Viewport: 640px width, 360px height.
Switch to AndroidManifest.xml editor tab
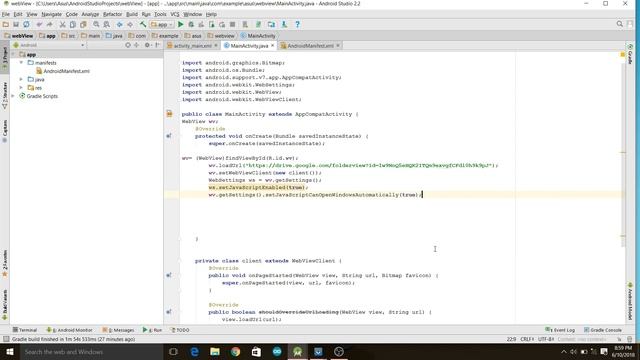pyautogui.click(x=310, y=46)
